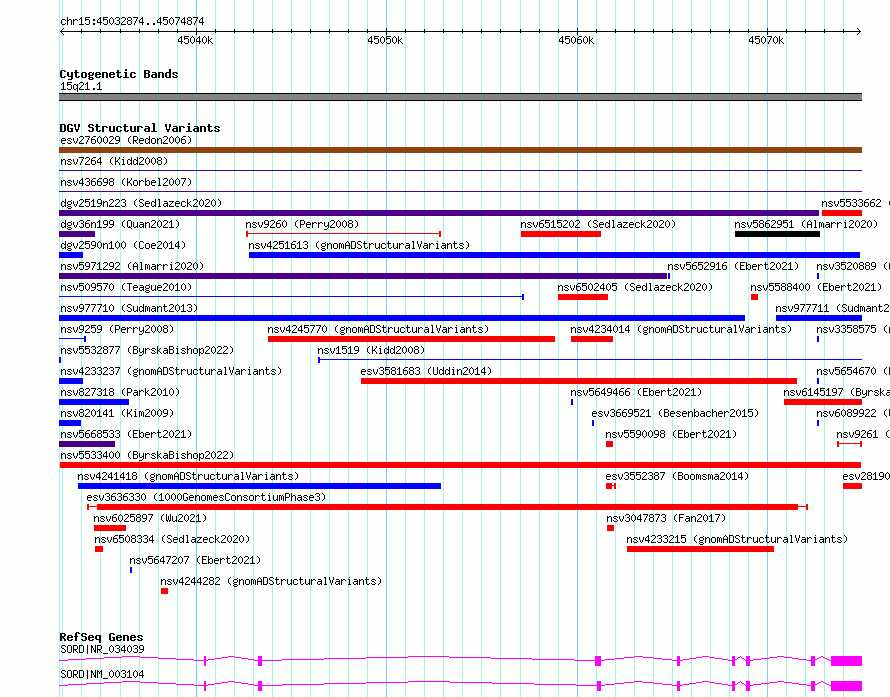
Task: Click the chr15:45032874..45074874 region label
Action: [x=132, y=22]
